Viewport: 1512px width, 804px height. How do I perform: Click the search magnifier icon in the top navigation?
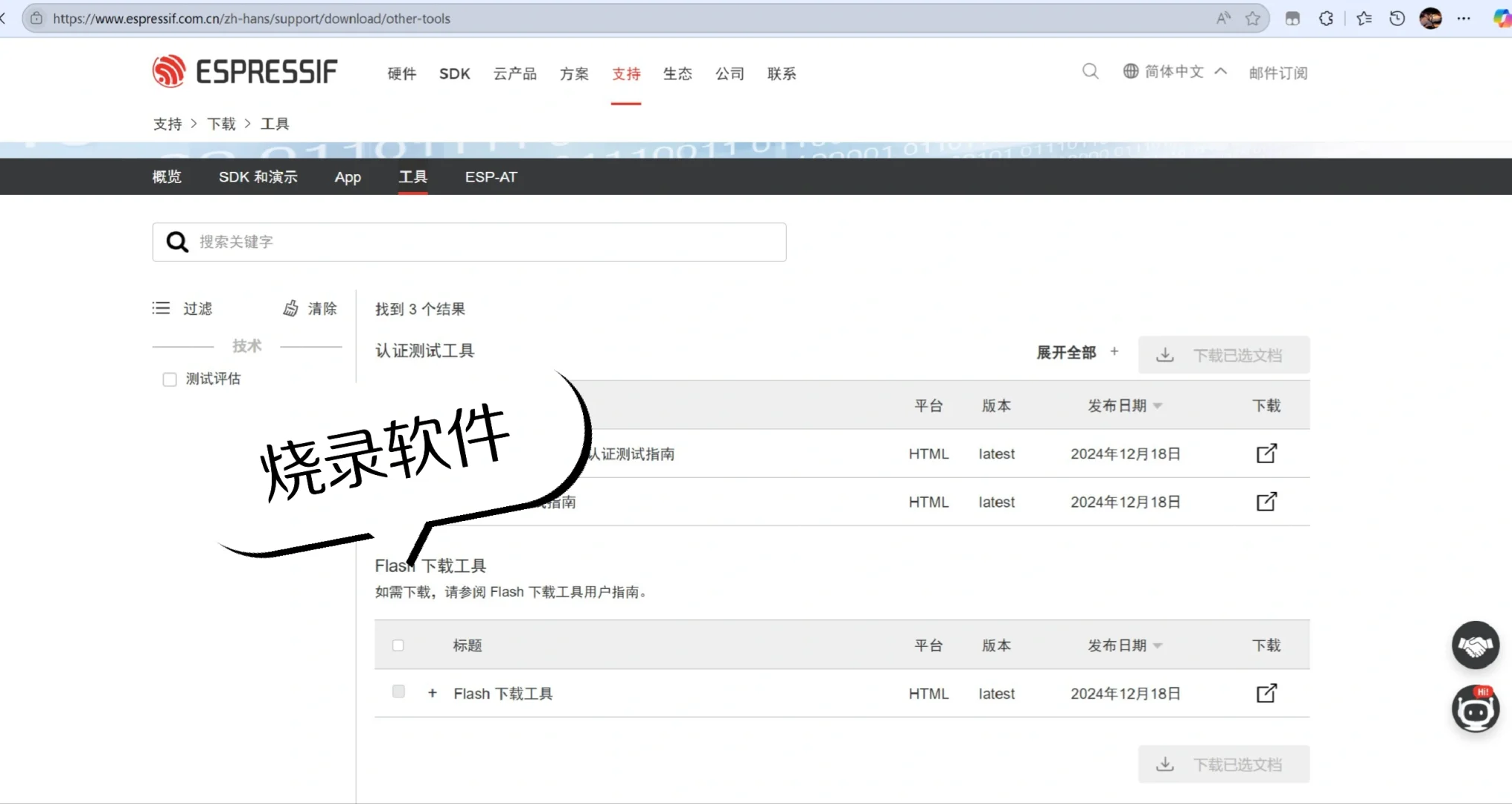click(x=1090, y=71)
